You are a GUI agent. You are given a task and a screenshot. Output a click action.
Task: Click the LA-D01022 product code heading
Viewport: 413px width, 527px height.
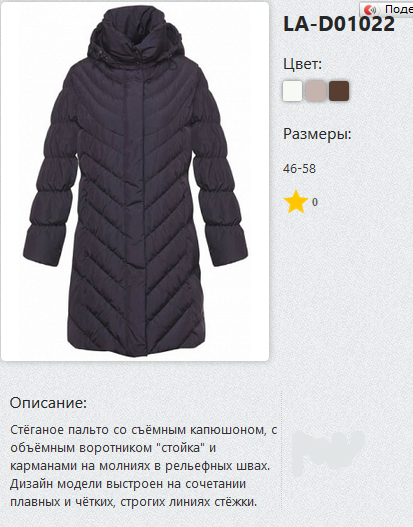(339, 24)
